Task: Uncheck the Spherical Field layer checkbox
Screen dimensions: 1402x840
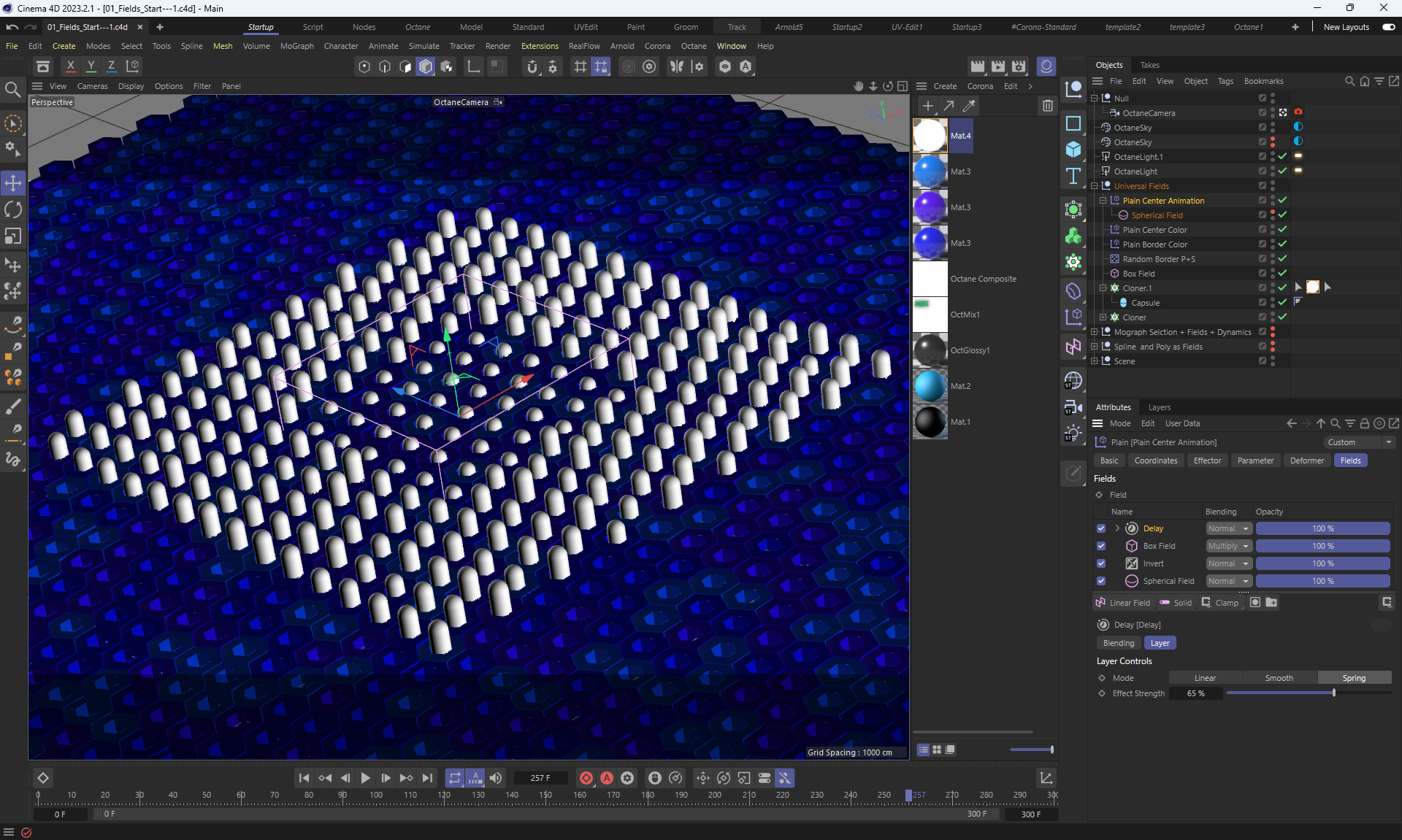Action: coord(1101,581)
